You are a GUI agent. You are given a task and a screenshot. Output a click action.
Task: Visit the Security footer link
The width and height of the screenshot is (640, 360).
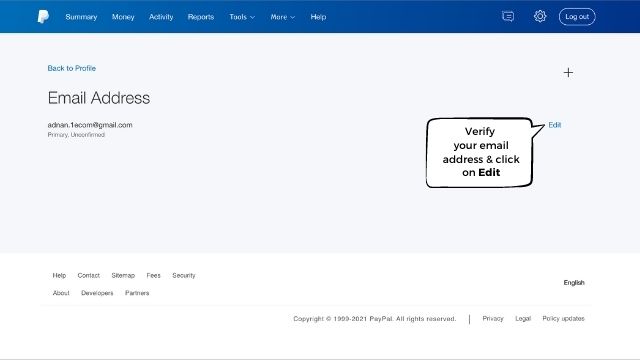tap(184, 276)
